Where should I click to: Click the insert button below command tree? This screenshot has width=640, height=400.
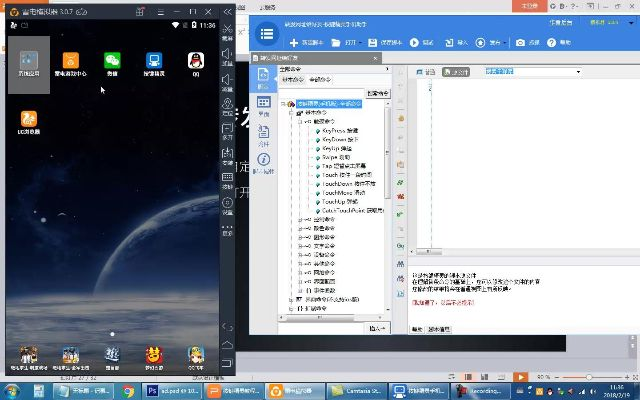(377, 328)
